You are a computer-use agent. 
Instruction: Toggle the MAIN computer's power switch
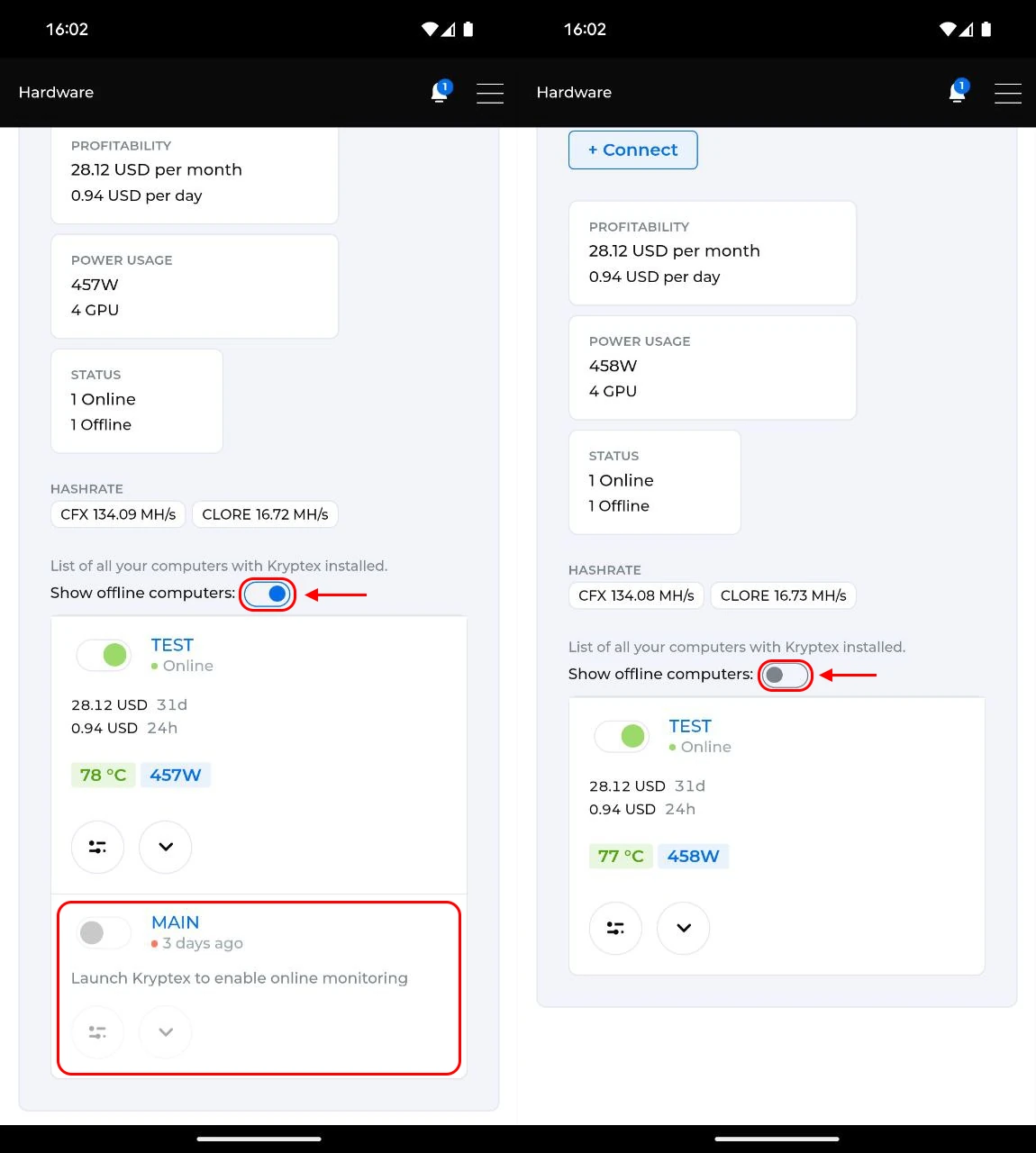click(103, 932)
